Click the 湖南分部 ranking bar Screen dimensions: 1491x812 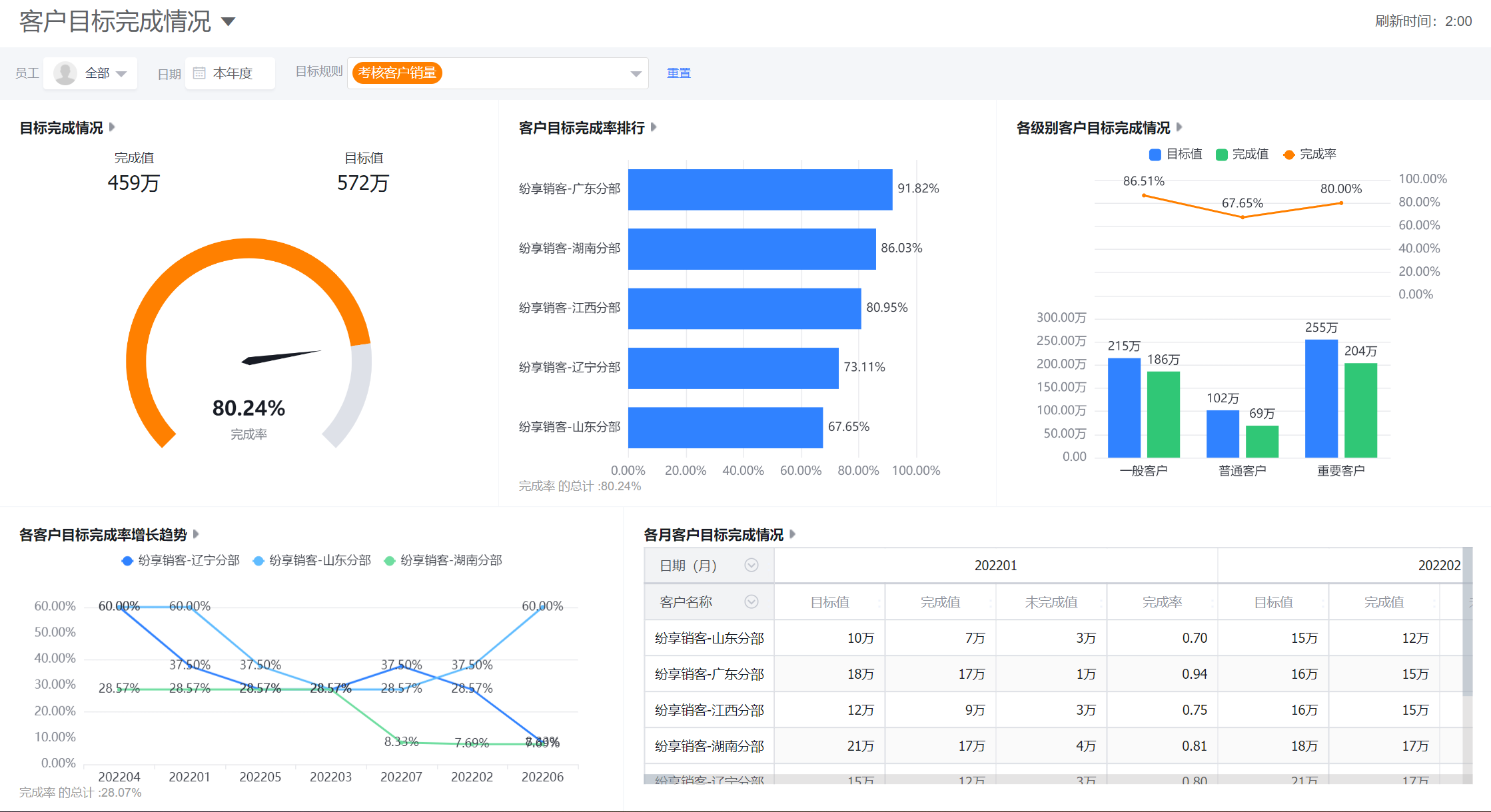point(752,249)
